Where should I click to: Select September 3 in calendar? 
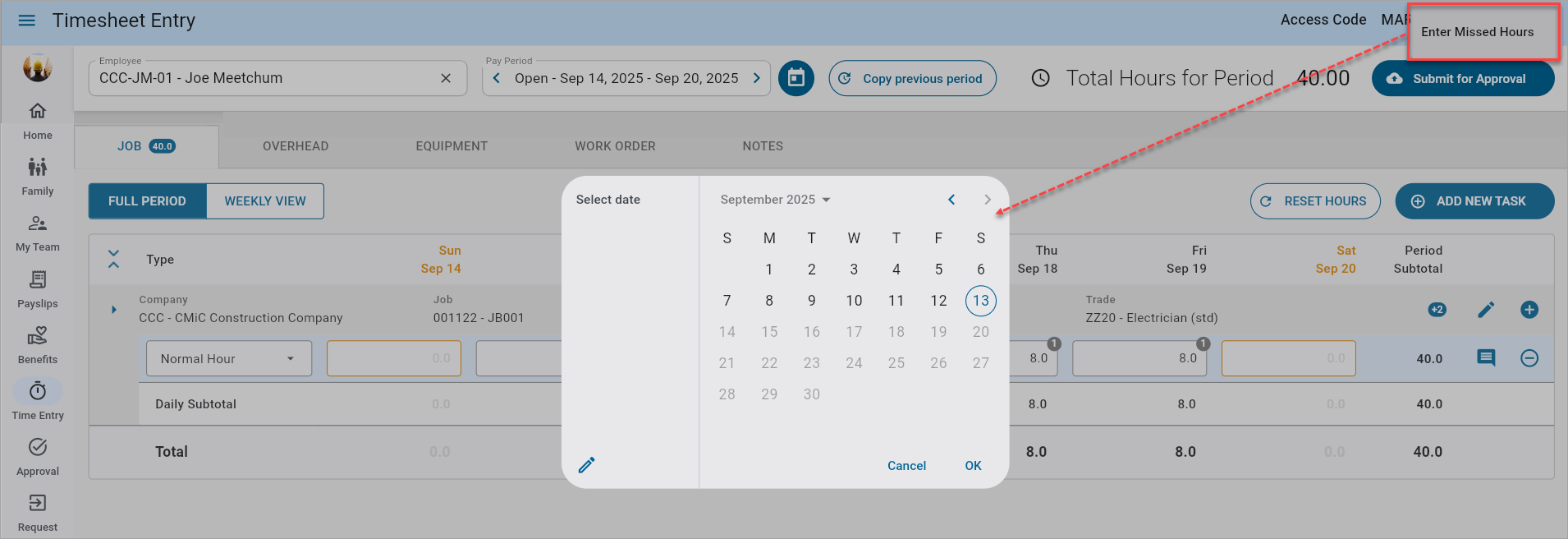(x=854, y=269)
